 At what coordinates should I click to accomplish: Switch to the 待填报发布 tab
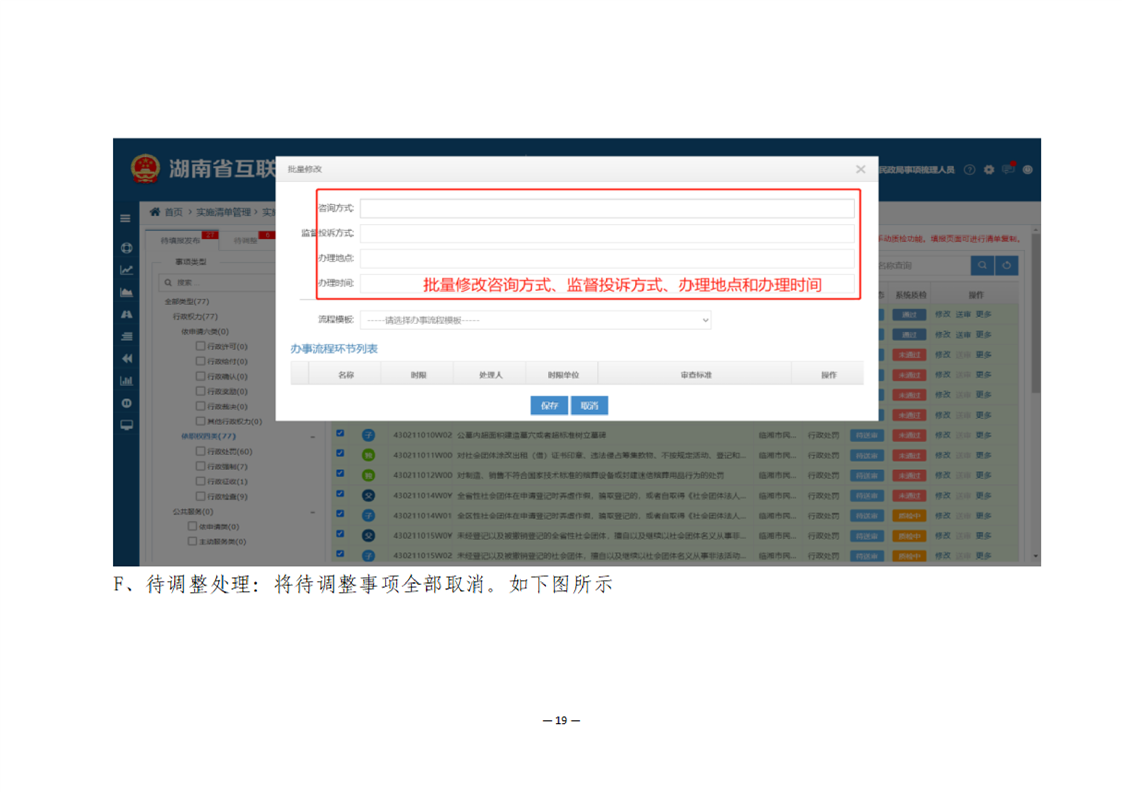pos(181,240)
